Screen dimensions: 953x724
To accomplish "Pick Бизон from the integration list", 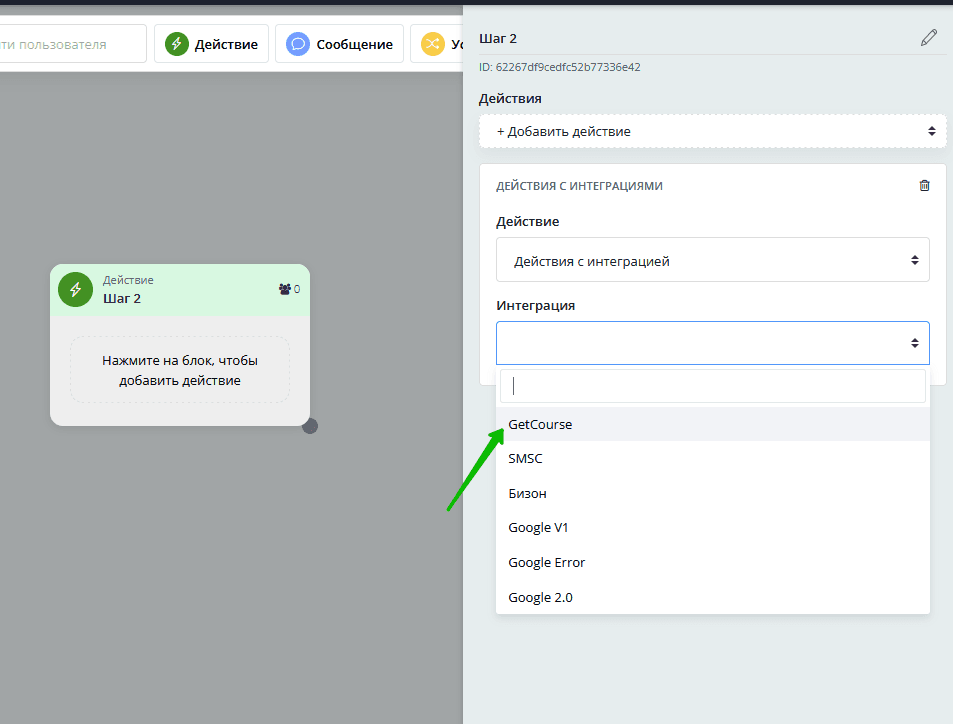I will tap(527, 493).
